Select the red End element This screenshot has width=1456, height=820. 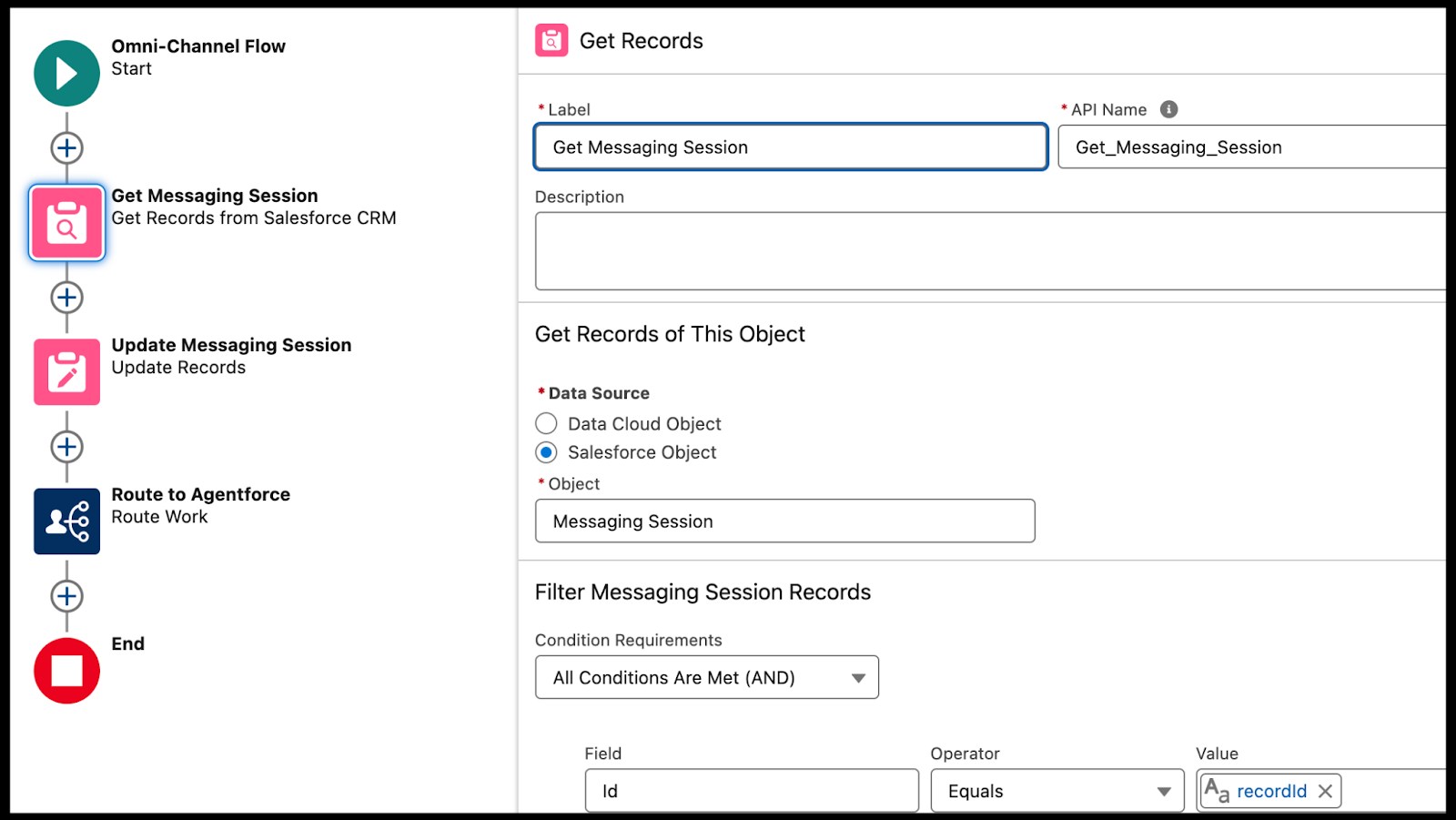tap(66, 671)
